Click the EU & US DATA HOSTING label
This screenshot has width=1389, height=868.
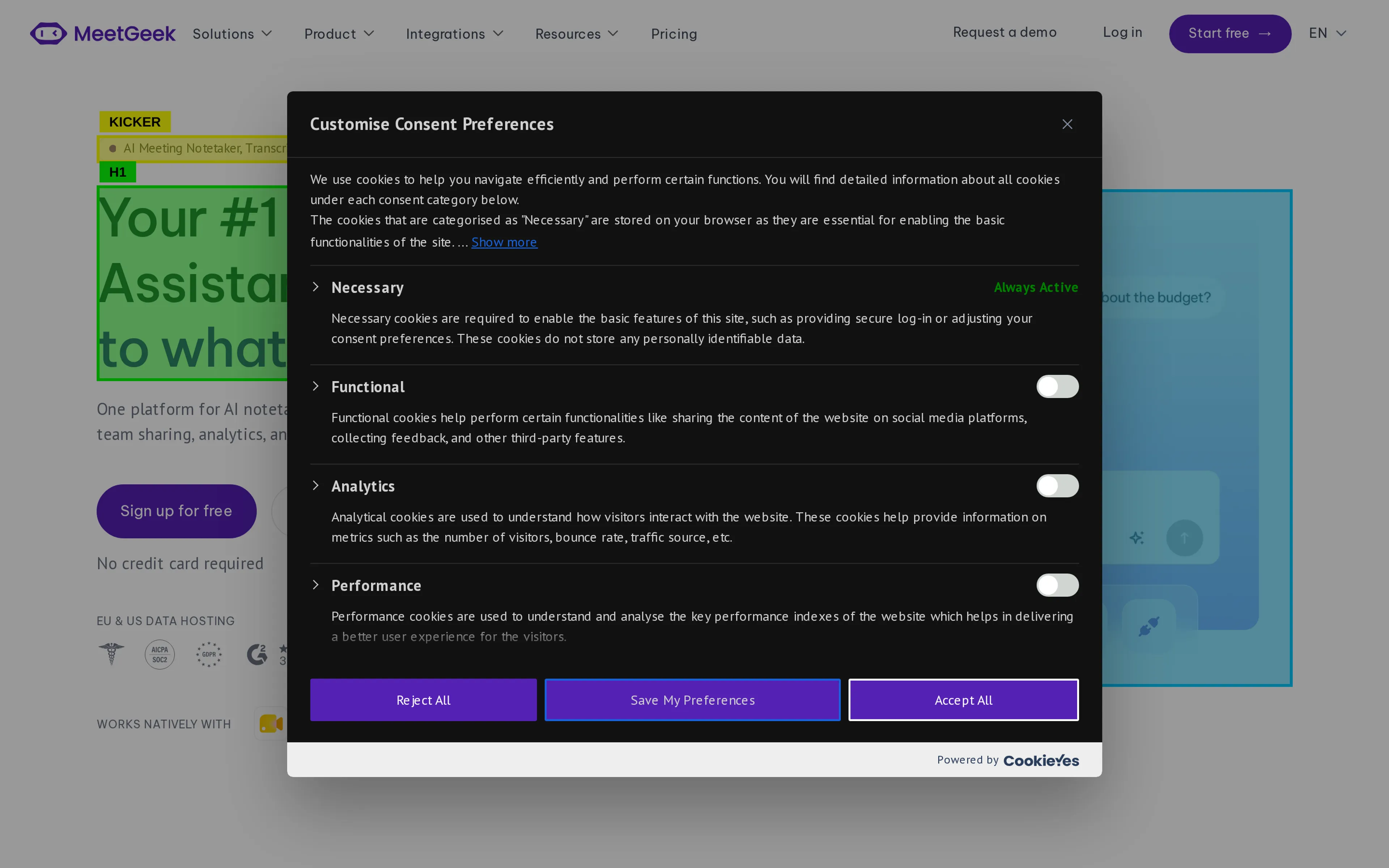click(166, 621)
